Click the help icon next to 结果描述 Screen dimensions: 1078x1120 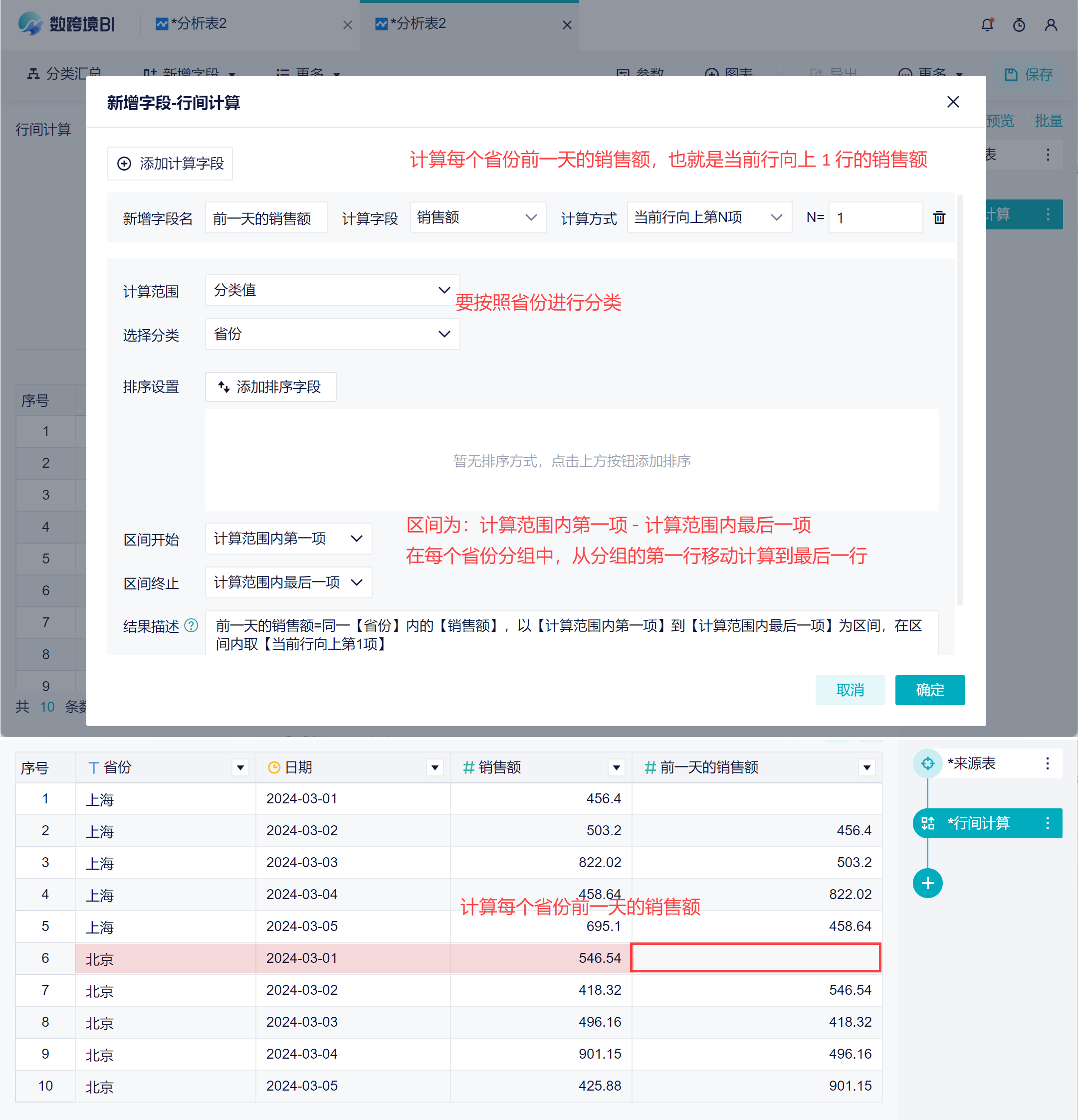(192, 626)
